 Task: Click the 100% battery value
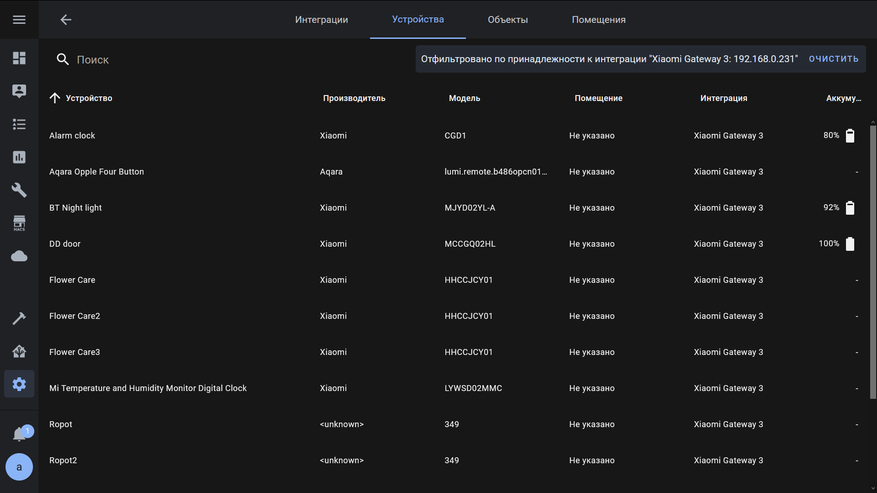[829, 243]
